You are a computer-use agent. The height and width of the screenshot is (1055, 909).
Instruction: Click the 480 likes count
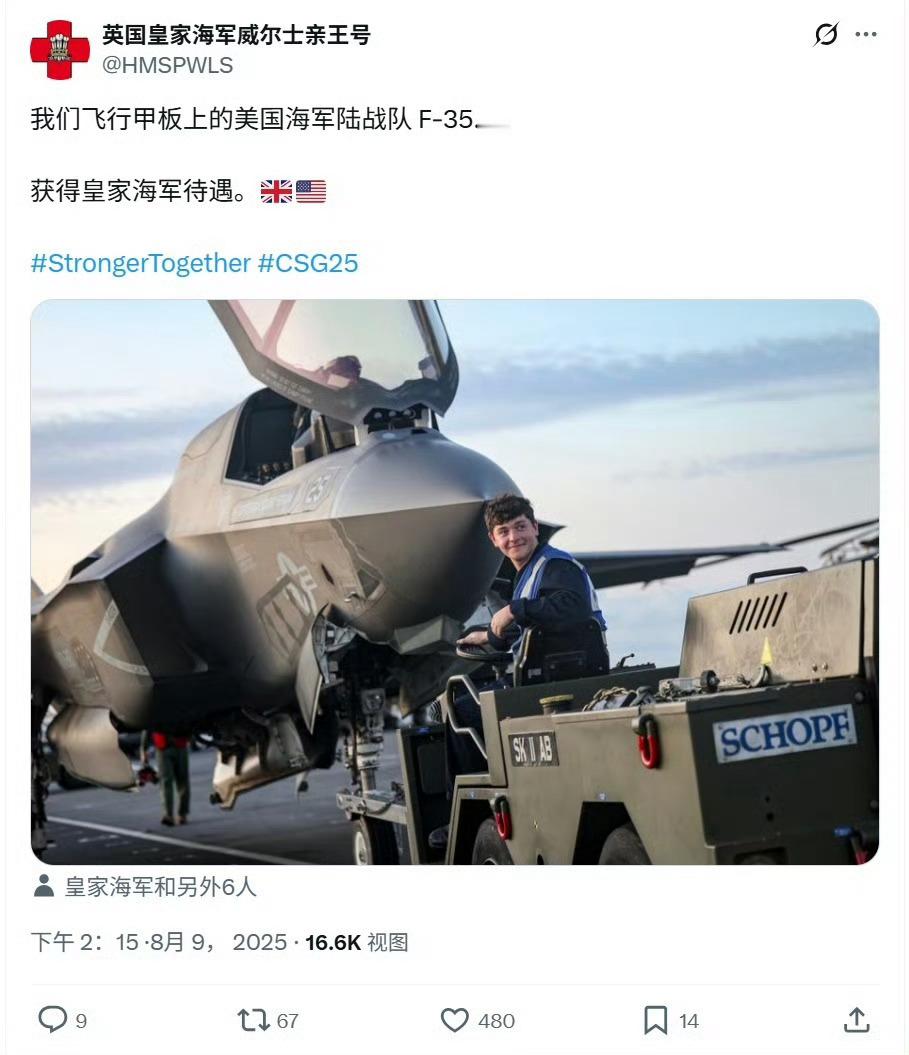pyautogui.click(x=497, y=1021)
